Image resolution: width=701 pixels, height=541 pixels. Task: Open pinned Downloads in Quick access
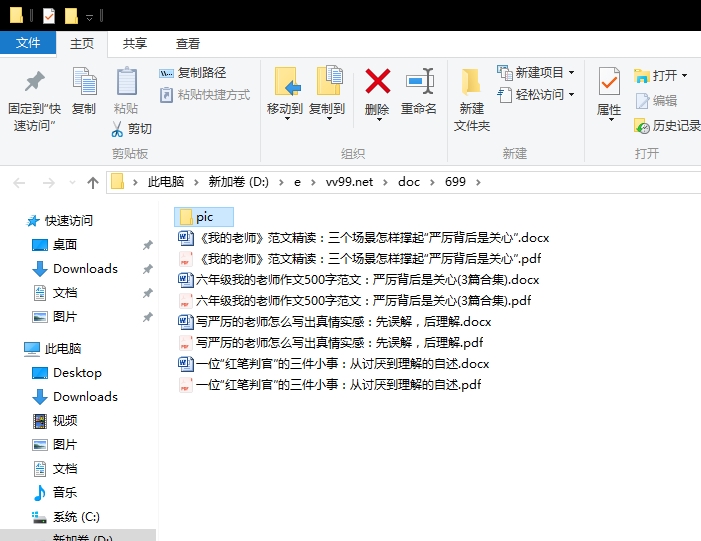click(75, 269)
